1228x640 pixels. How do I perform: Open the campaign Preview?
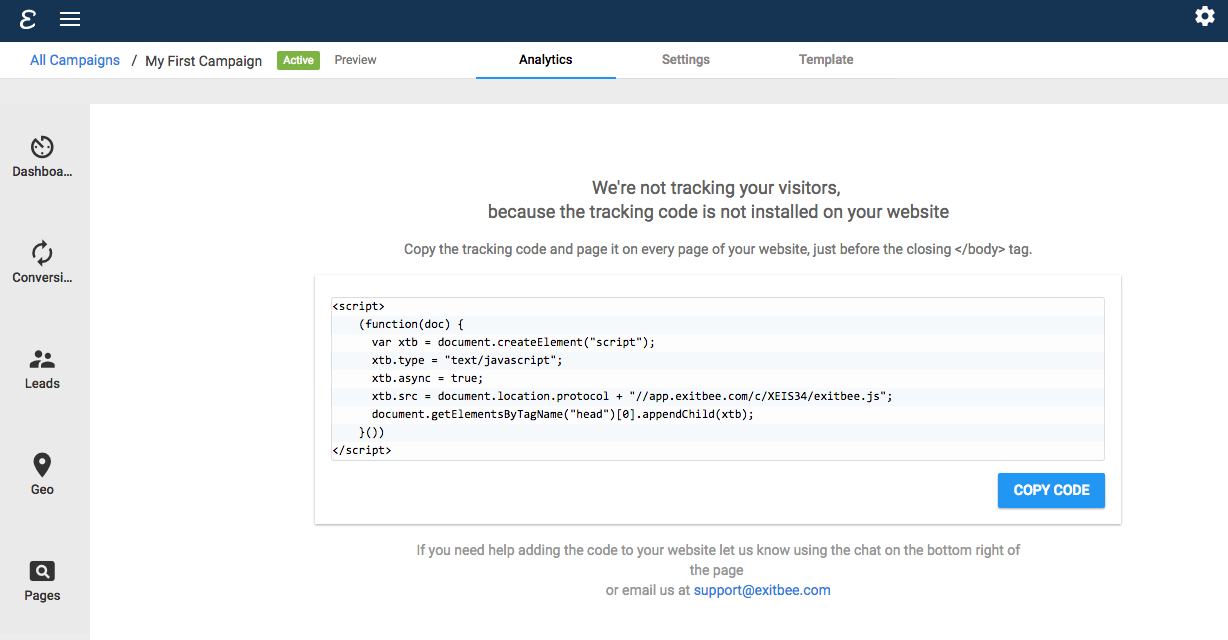click(355, 60)
